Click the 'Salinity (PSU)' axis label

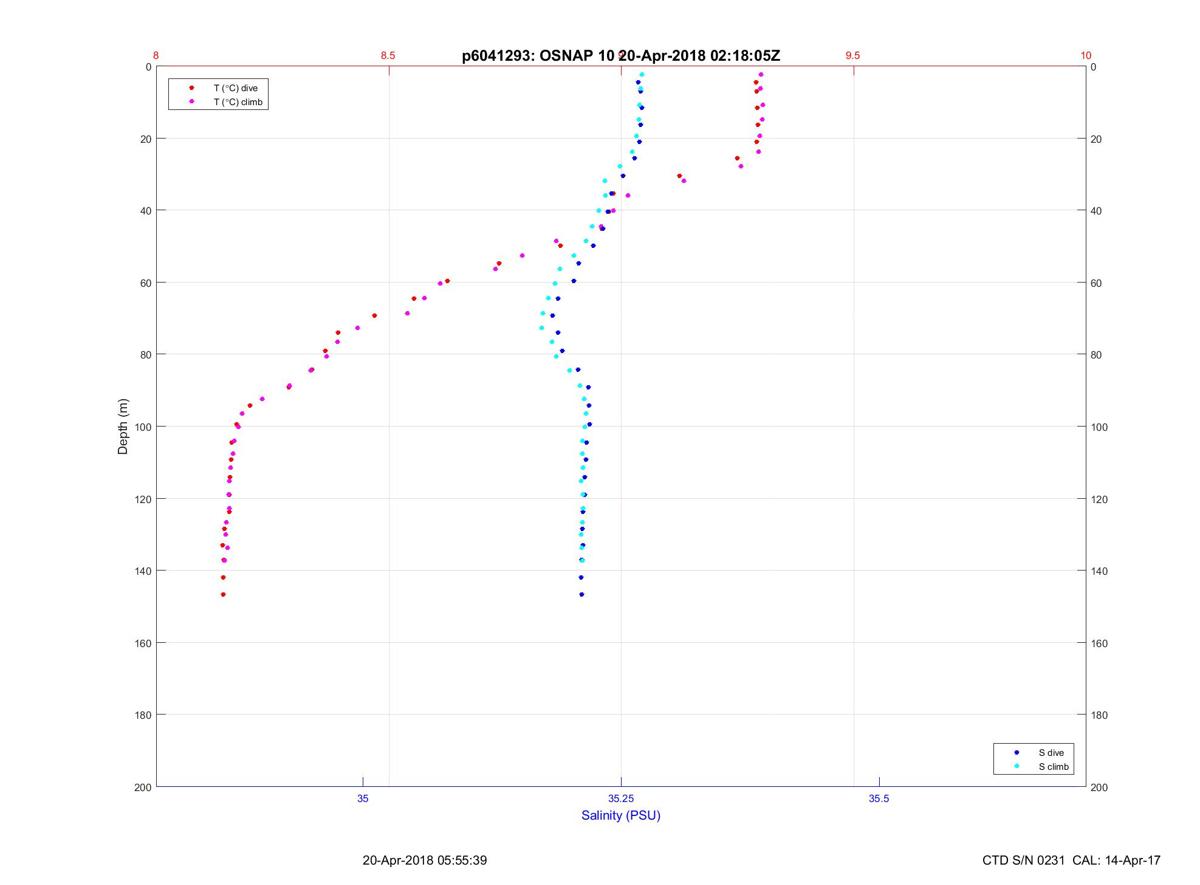pos(621,816)
